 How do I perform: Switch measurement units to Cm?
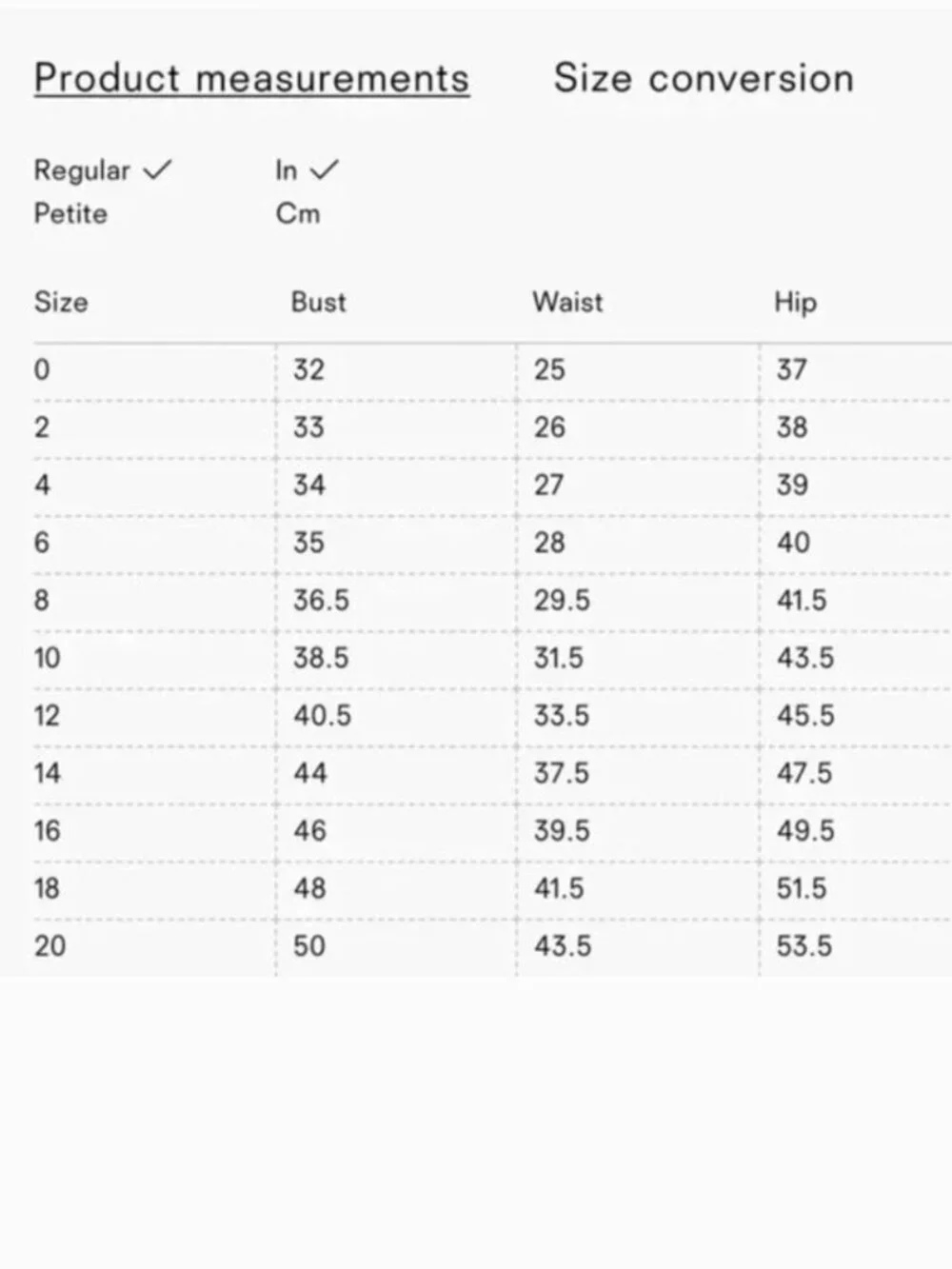point(298,213)
